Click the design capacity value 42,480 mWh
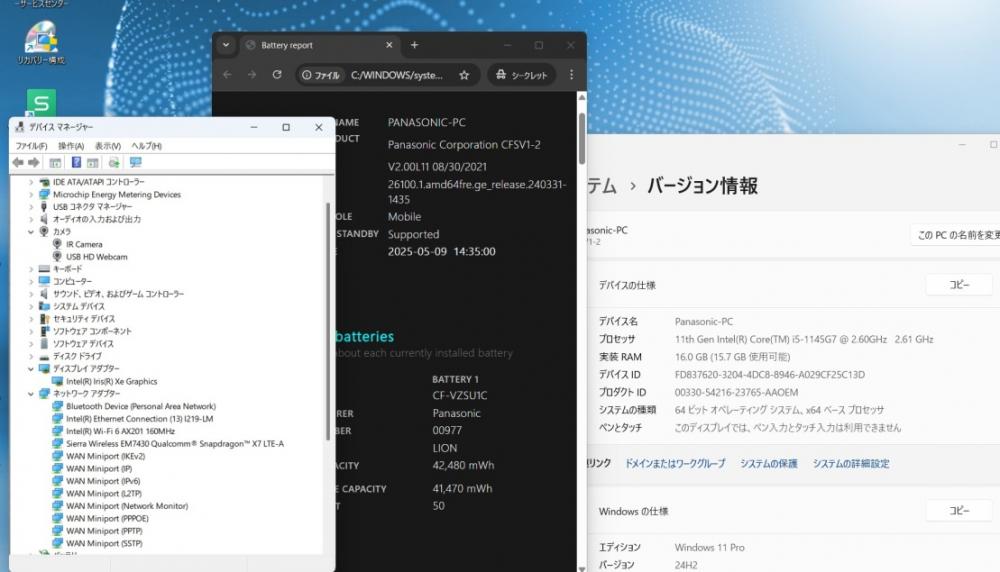The image size is (1000, 572). 463,466
